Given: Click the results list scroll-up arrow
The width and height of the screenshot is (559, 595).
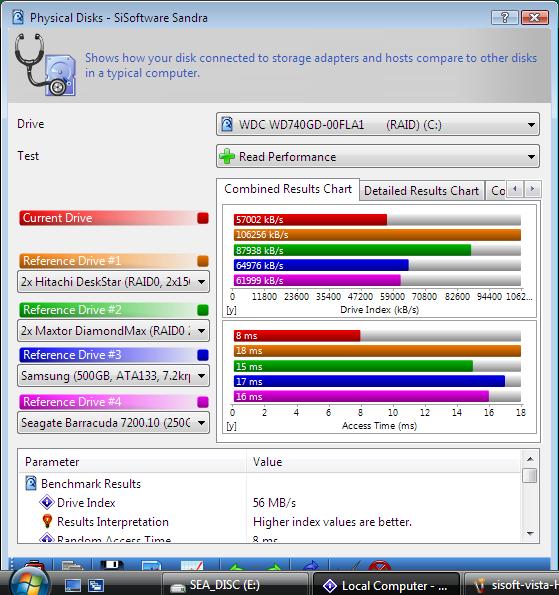Looking at the screenshot, I should [530, 459].
